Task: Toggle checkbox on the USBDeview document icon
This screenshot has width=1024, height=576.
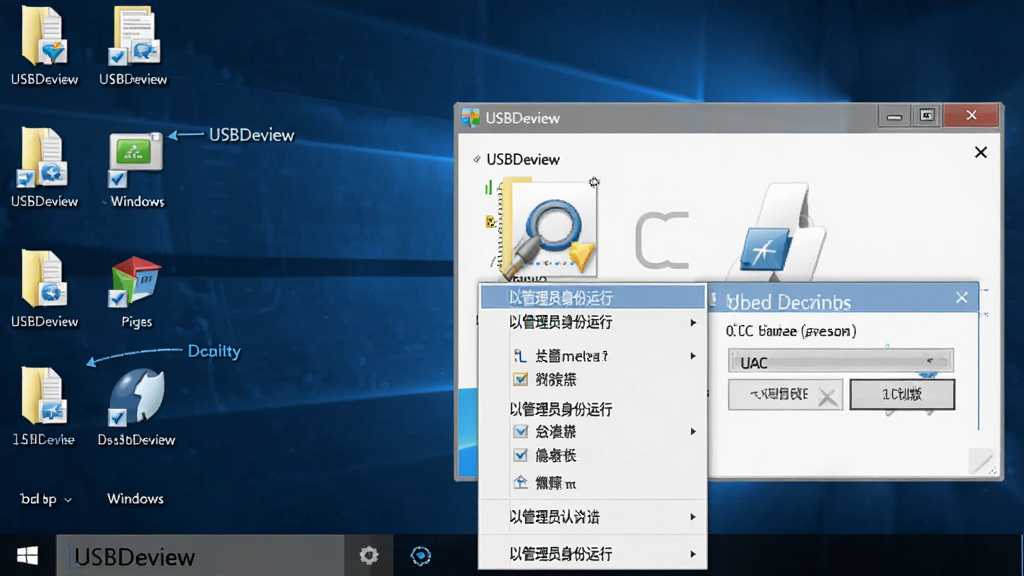Action: coord(118,57)
